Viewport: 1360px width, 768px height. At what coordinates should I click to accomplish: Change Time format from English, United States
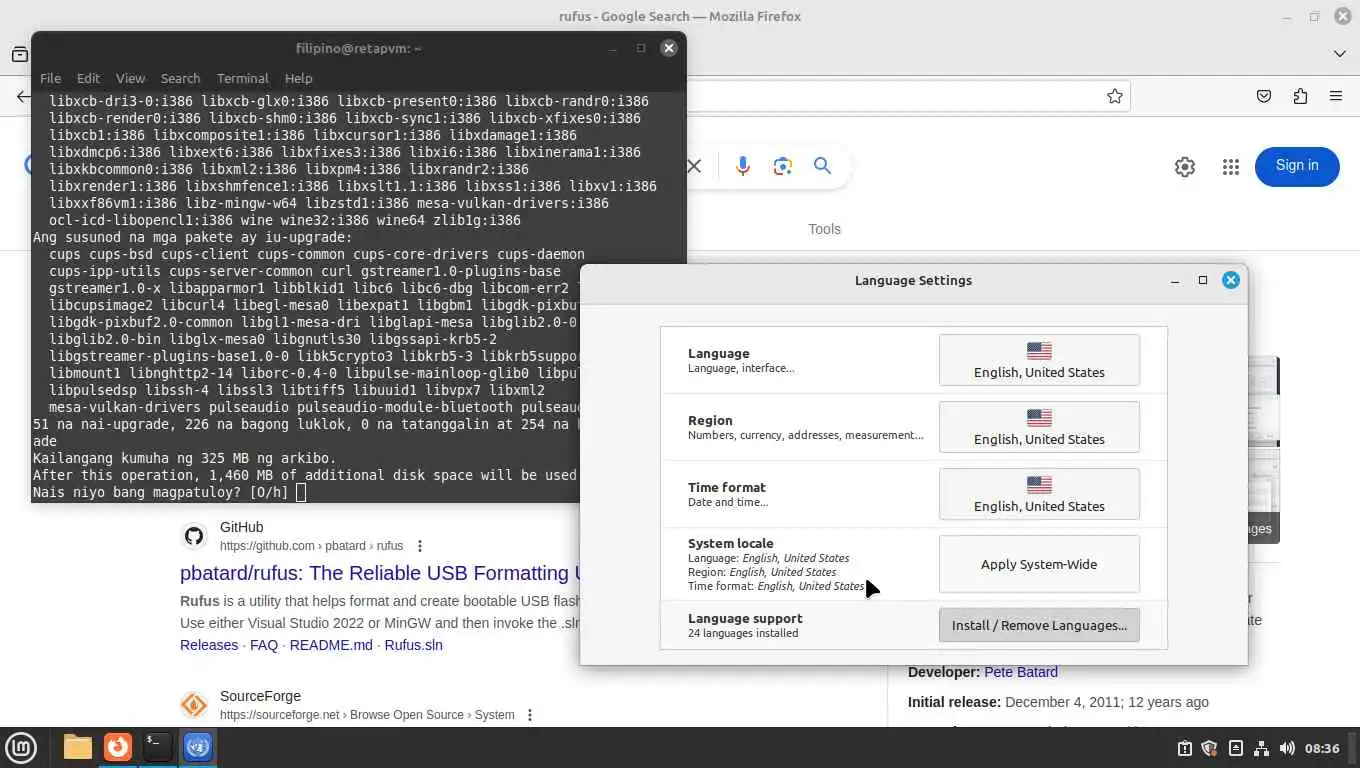click(x=1039, y=494)
